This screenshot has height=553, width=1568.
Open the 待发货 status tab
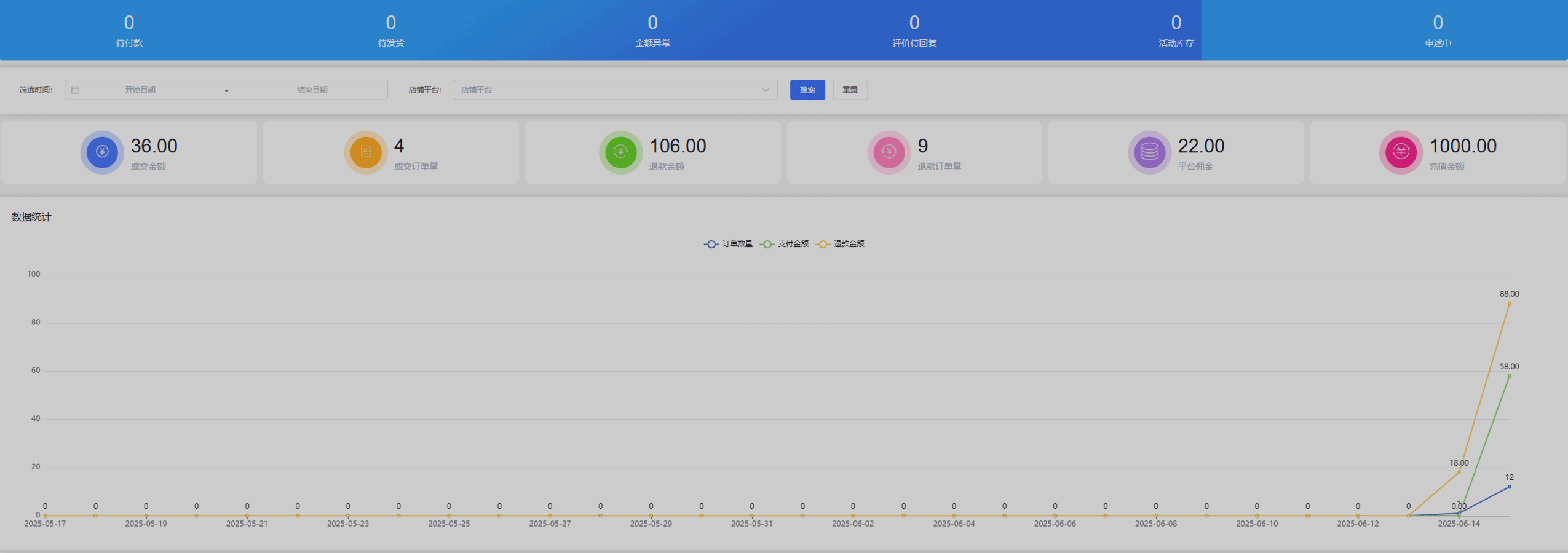point(390,31)
